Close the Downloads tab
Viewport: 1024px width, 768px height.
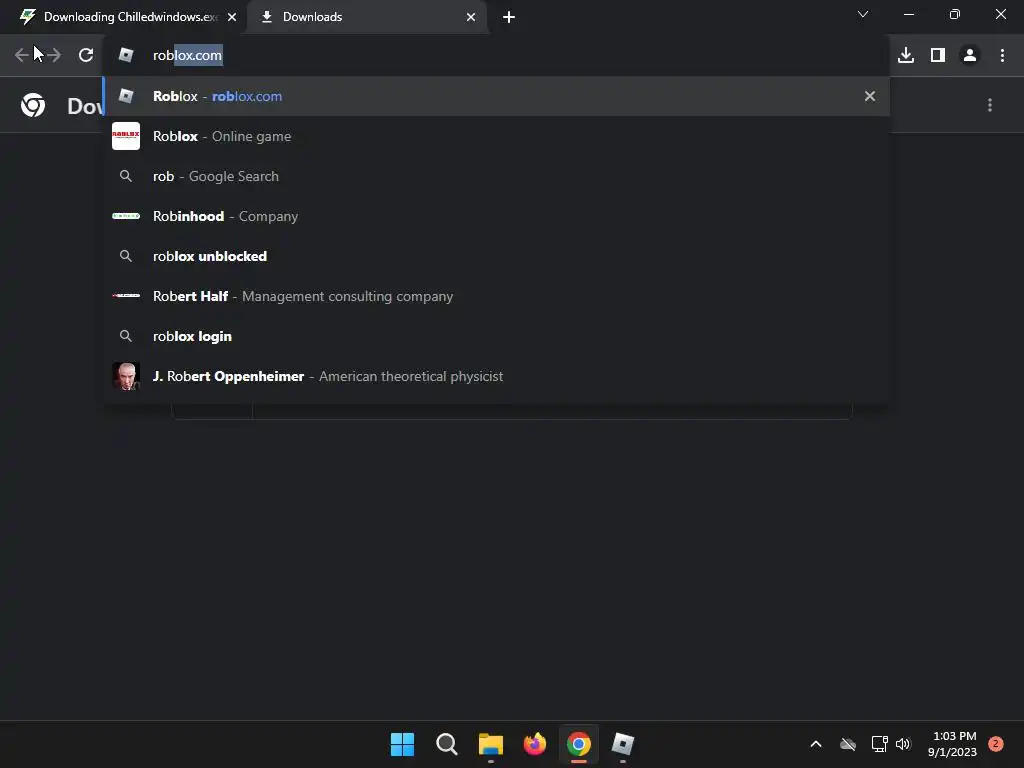tap(471, 17)
